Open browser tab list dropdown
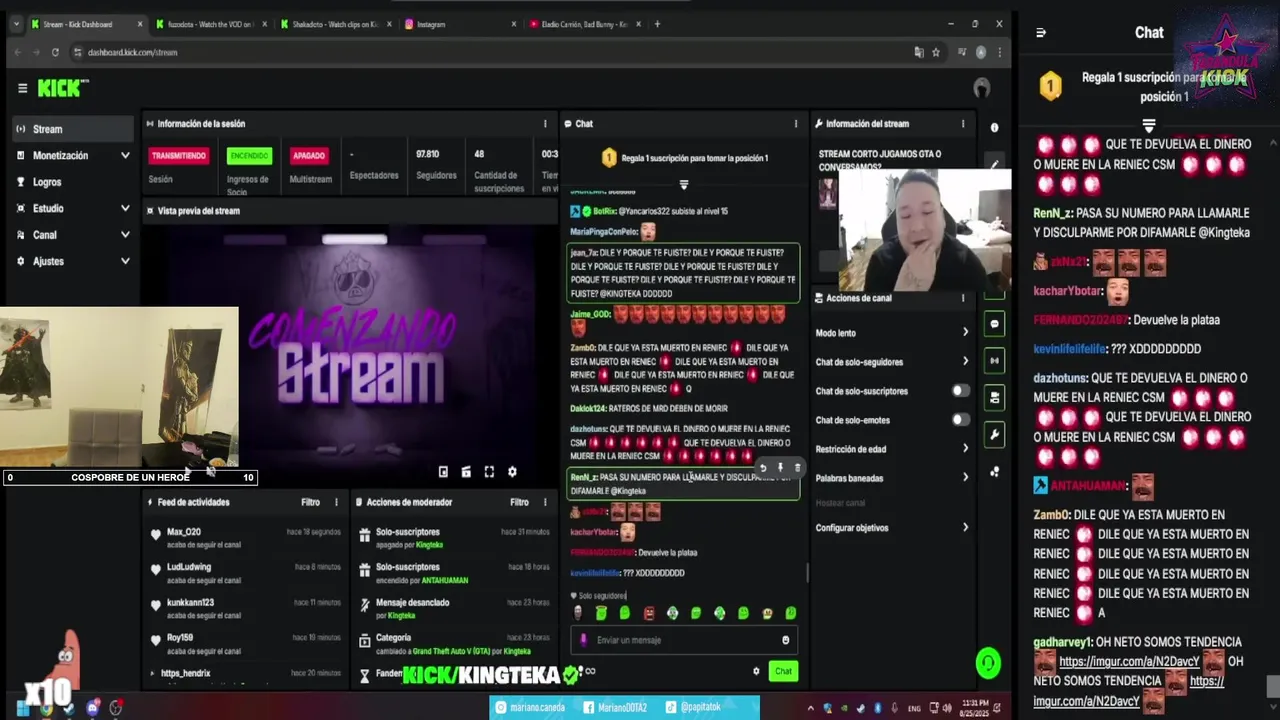Viewport: 1280px width, 720px height. 16,24
